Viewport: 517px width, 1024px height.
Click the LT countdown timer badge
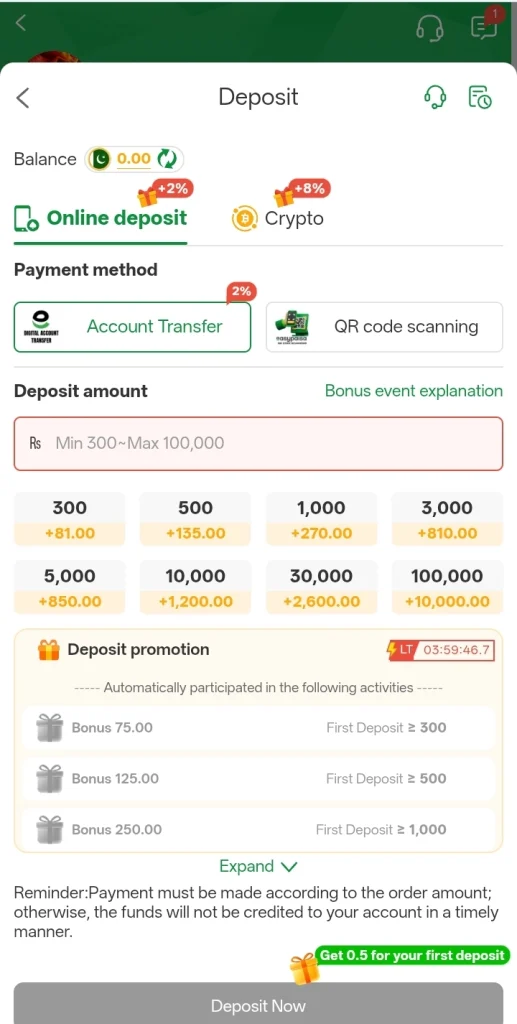pyautogui.click(x=440, y=650)
